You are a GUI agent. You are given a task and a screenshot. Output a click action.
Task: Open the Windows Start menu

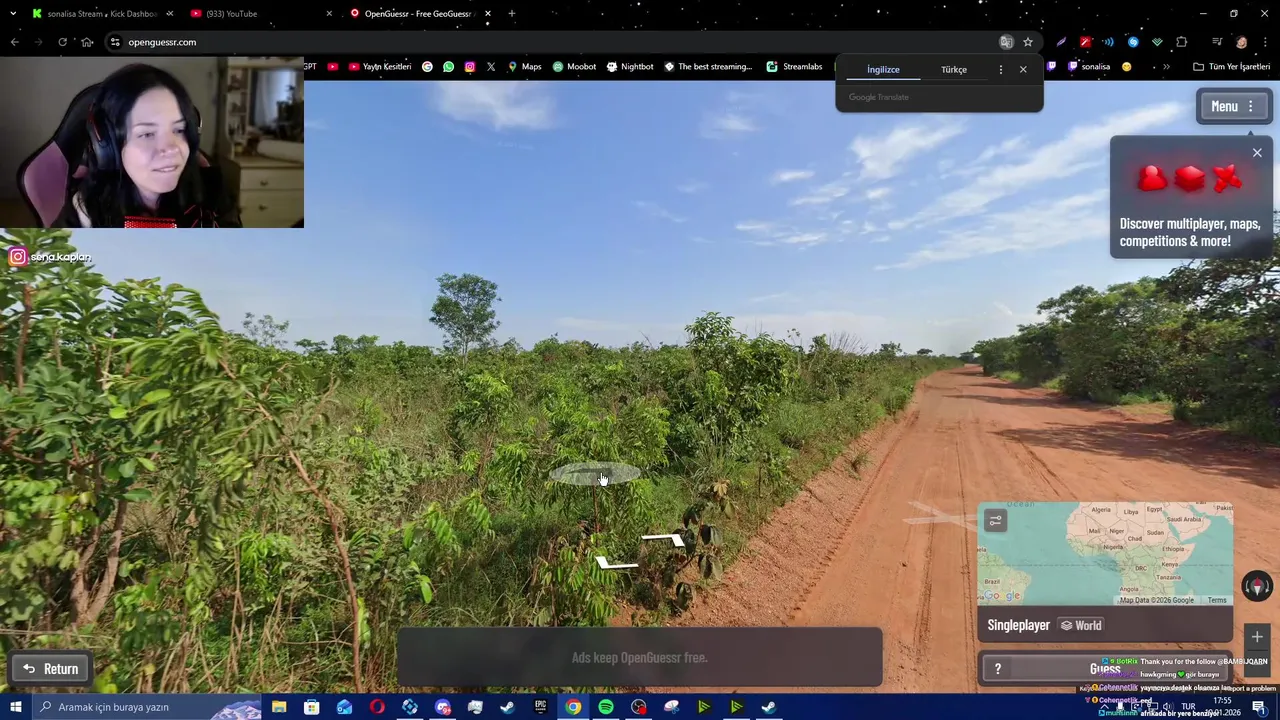[15, 707]
